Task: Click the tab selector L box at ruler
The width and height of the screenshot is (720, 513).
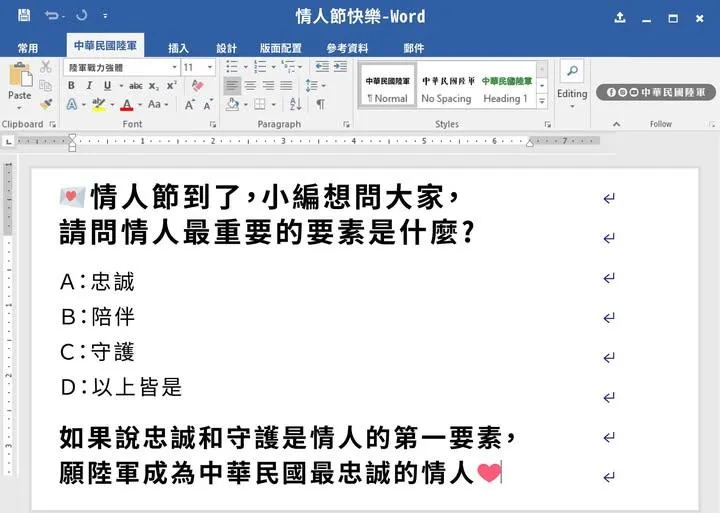Action: click(x=9, y=142)
